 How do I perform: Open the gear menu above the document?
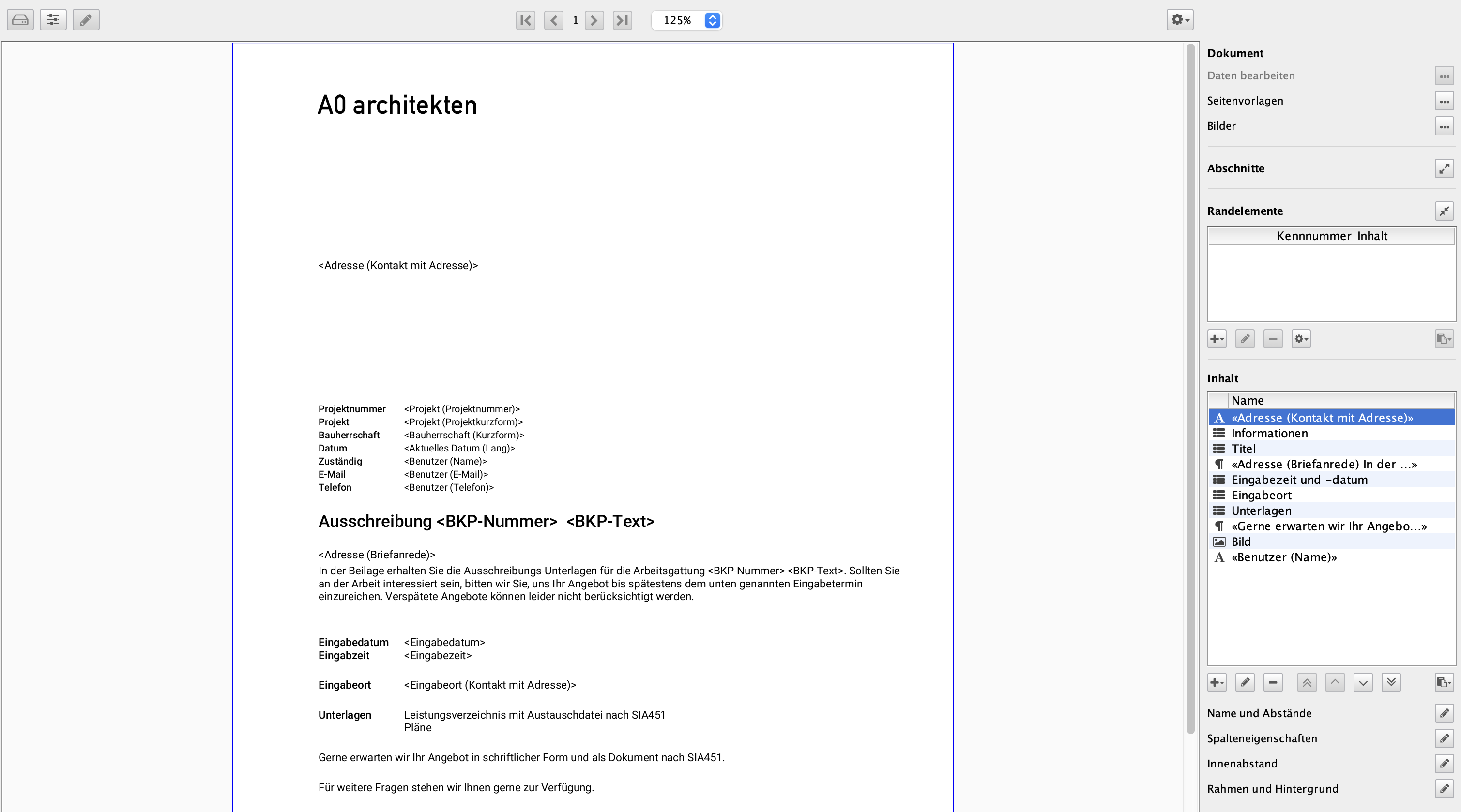pyautogui.click(x=1180, y=20)
